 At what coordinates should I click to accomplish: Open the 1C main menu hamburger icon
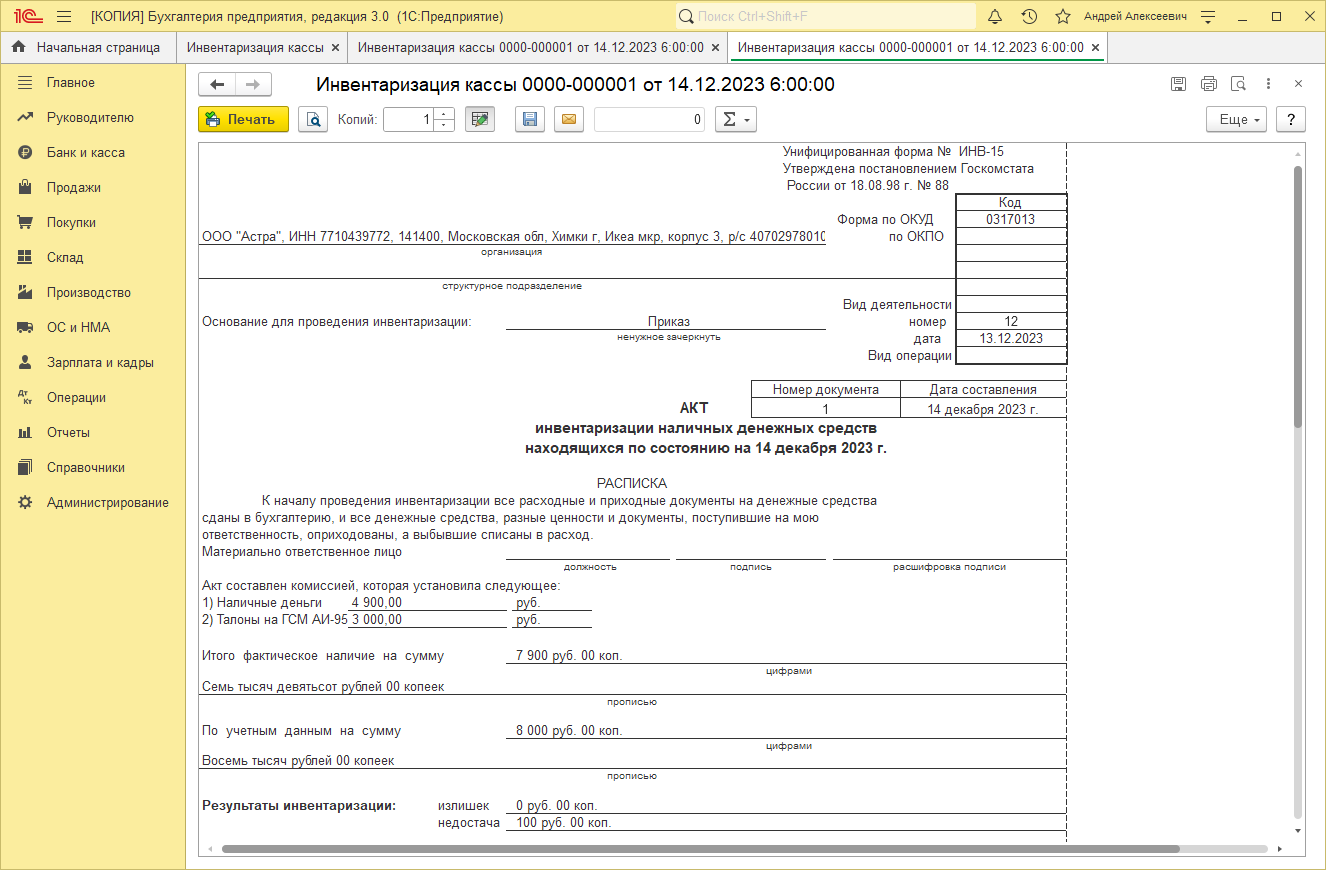(x=64, y=17)
